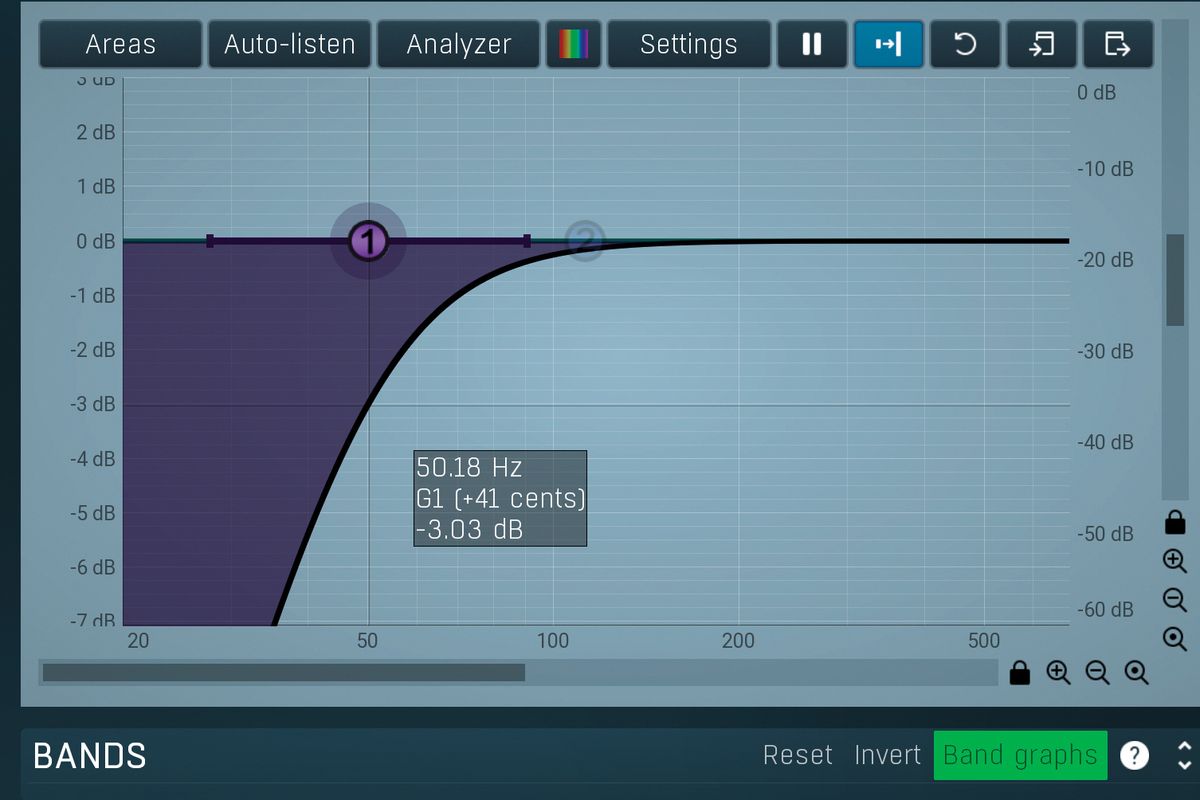The width and height of the screenshot is (1200, 800).
Task: Open the Settings menu
Action: pos(688,44)
